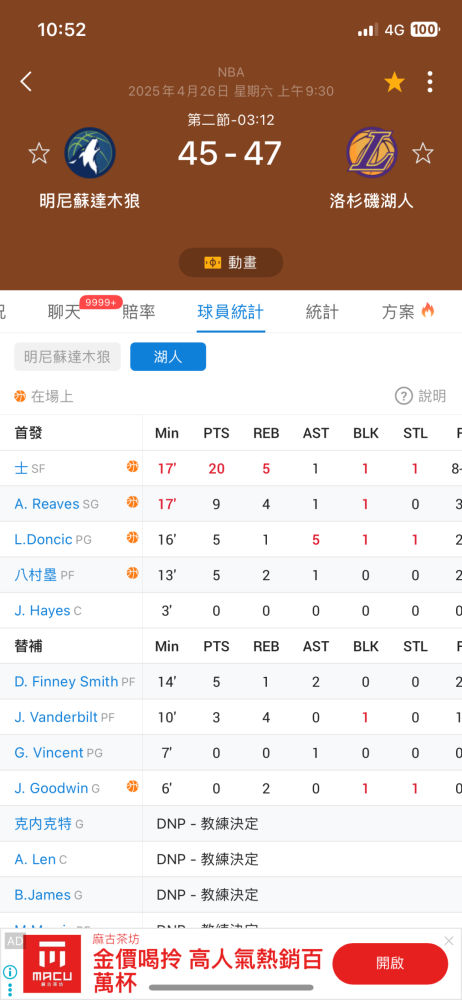462x1000 pixels.
Task: Favorite the Lakers with the star outline
Action: click(x=422, y=153)
